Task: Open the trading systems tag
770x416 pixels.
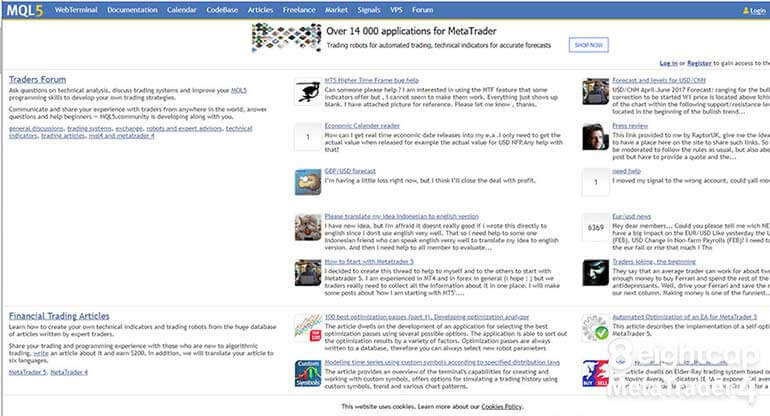Action: point(90,128)
